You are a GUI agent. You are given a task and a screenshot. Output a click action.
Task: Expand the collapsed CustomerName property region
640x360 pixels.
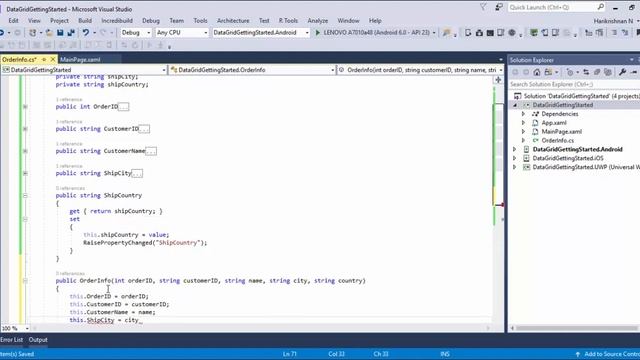(25, 151)
